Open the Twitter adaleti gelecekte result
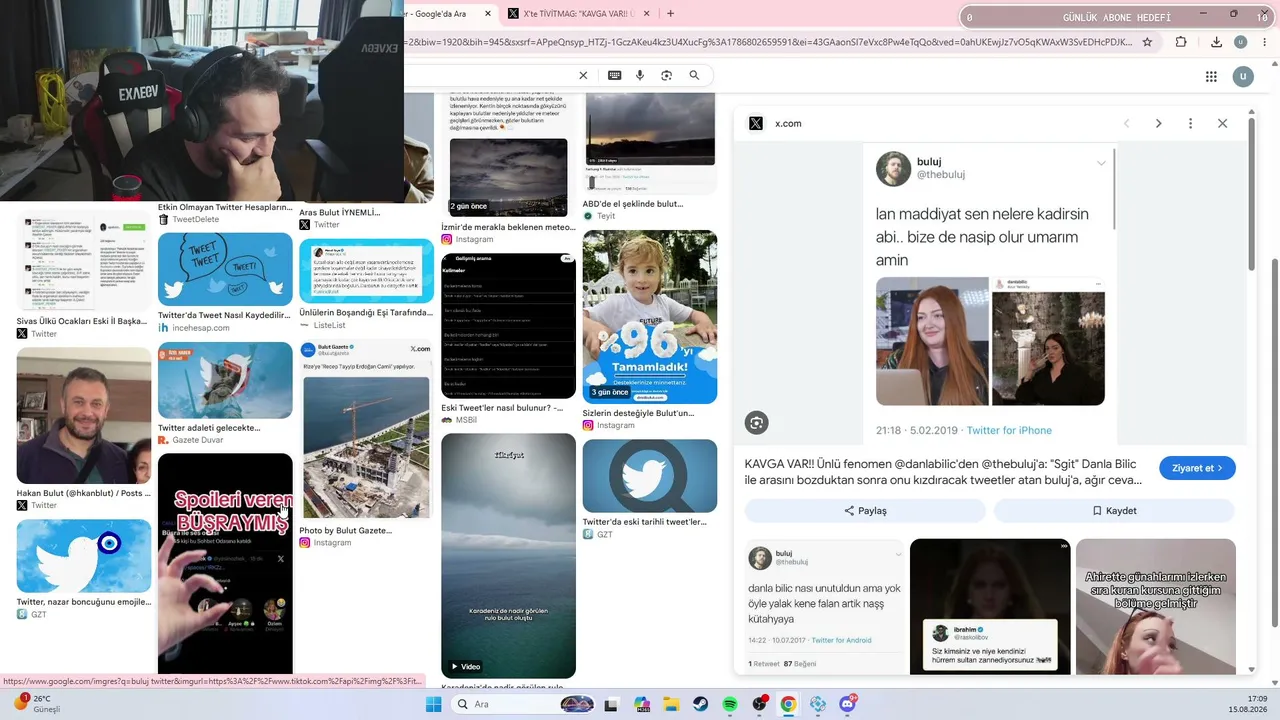This screenshot has height=720, width=1280. point(209,428)
